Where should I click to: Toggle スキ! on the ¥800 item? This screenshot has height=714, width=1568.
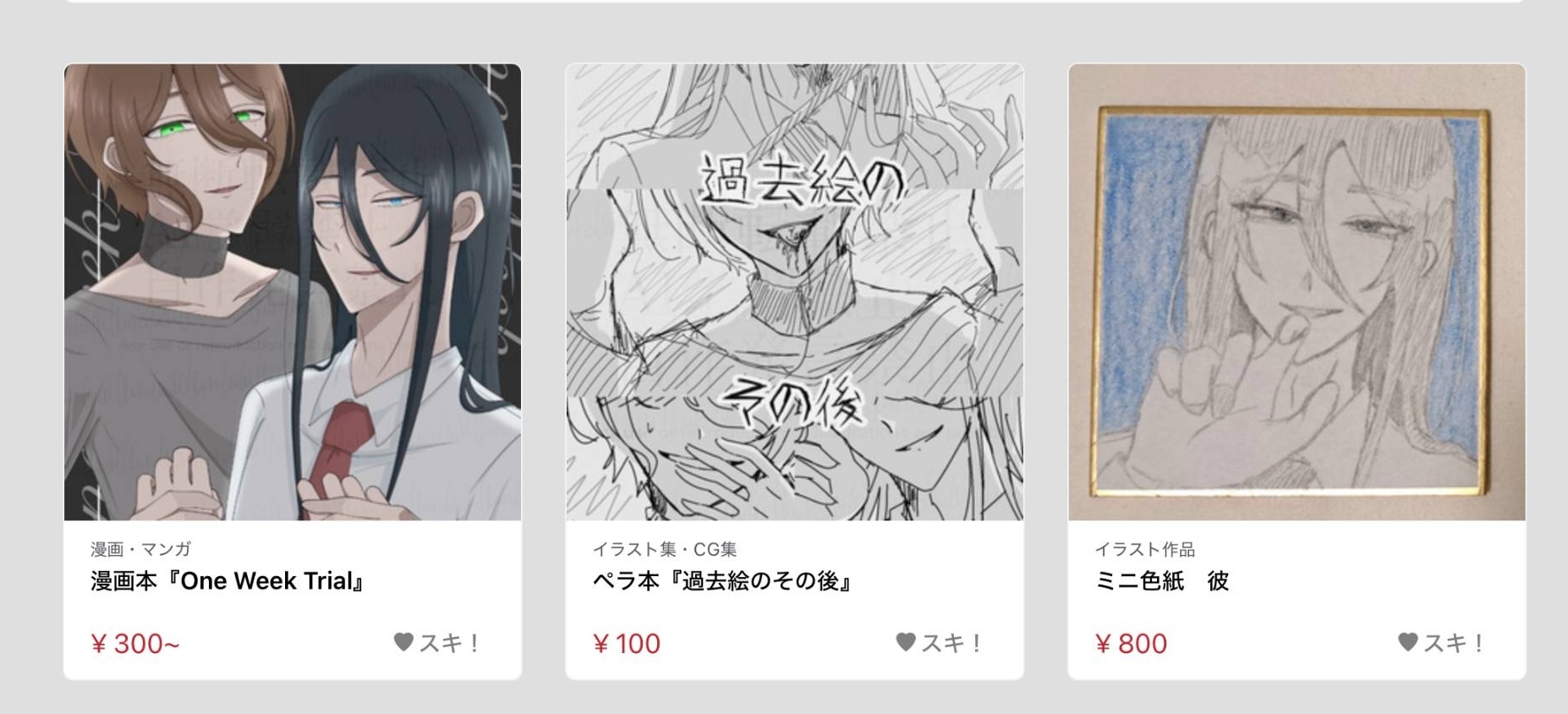click(1441, 643)
